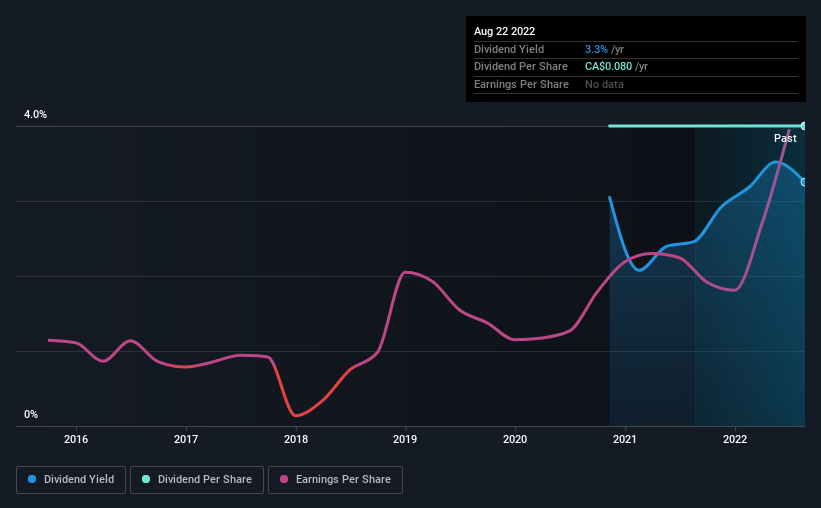The image size is (821, 508).
Task: Click the pink Earnings Per Share legend dot
Action: coord(284,479)
